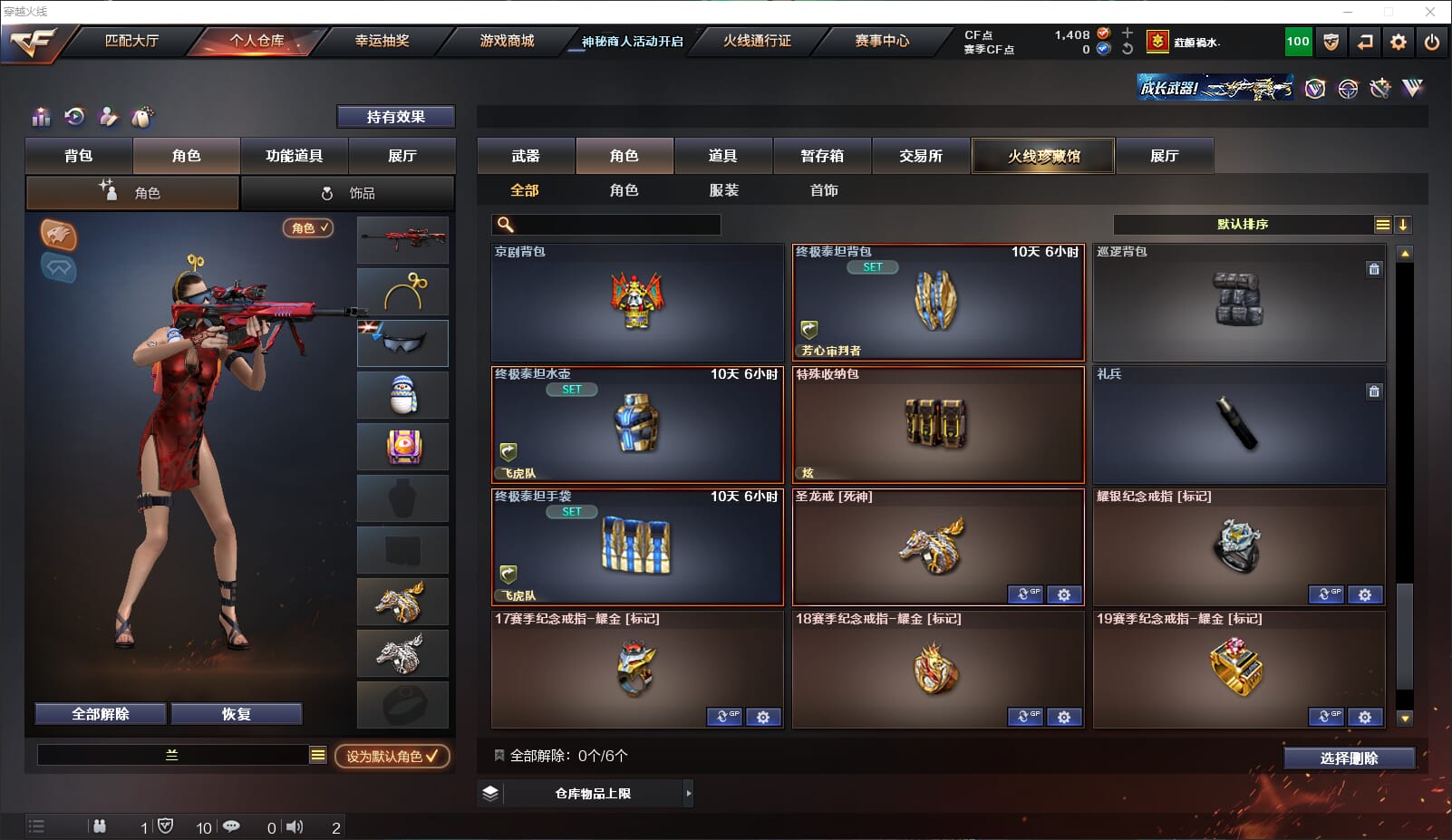The height and width of the screenshot is (840, 1452).
Task: Toggle the 角色 checkmark above character
Action: coord(308,228)
